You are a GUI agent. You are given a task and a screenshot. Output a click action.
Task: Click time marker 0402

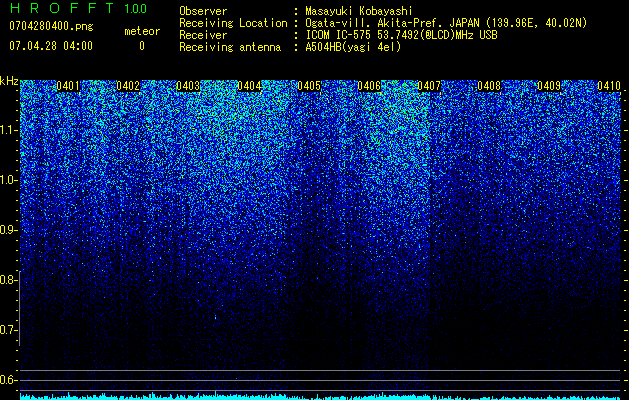point(128,86)
